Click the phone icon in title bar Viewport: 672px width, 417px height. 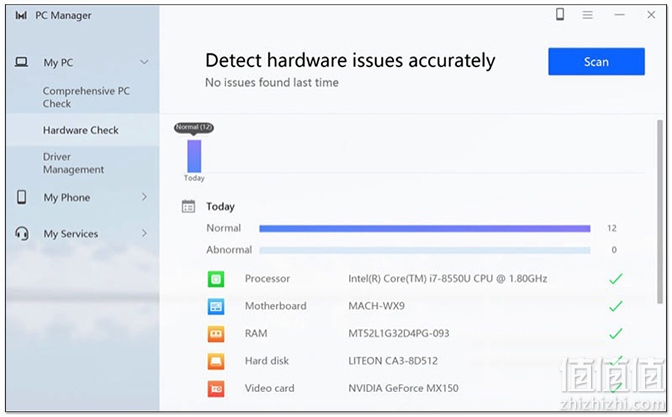tap(560, 15)
